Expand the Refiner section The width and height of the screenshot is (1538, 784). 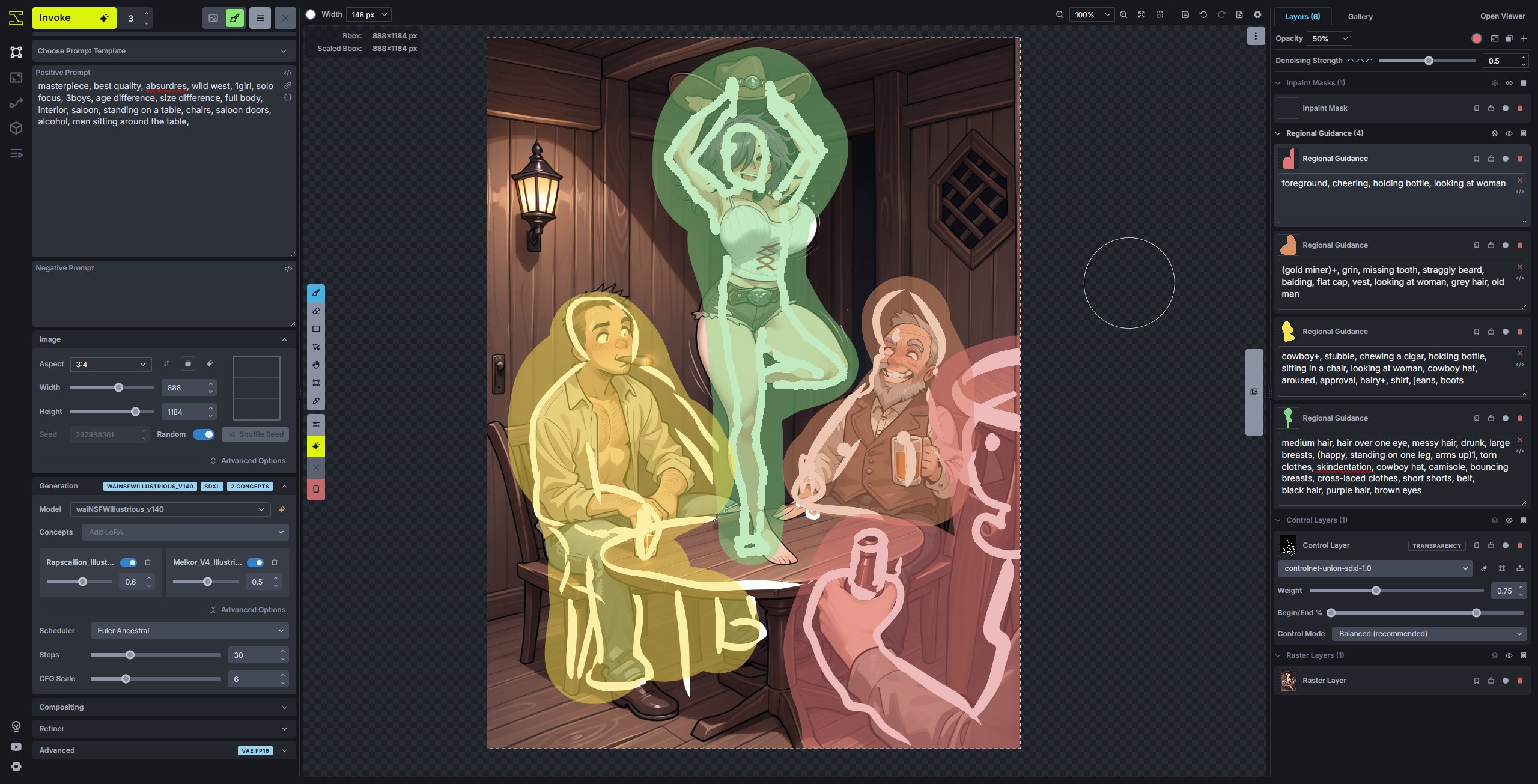pos(164,729)
